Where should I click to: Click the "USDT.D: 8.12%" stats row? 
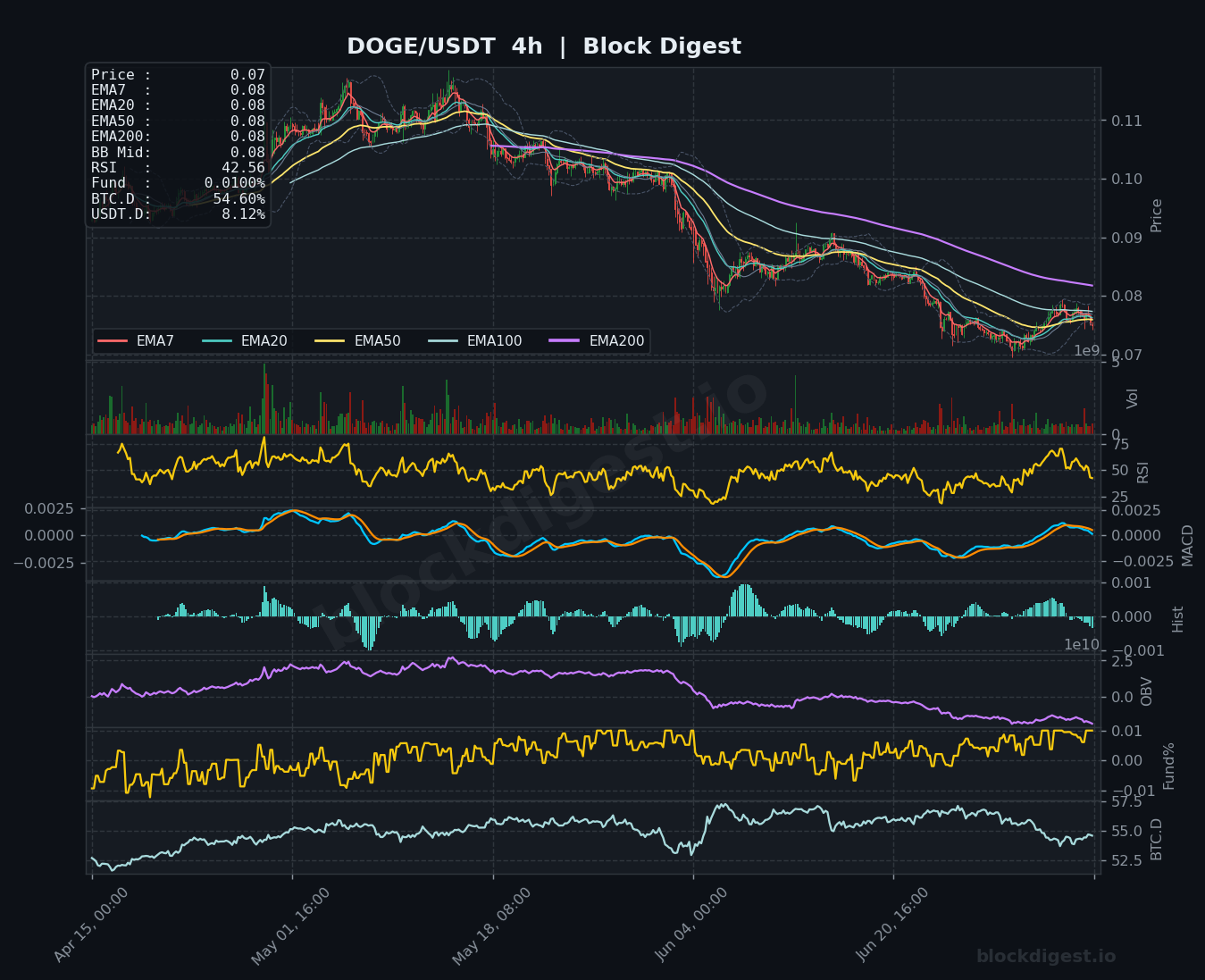(178, 214)
